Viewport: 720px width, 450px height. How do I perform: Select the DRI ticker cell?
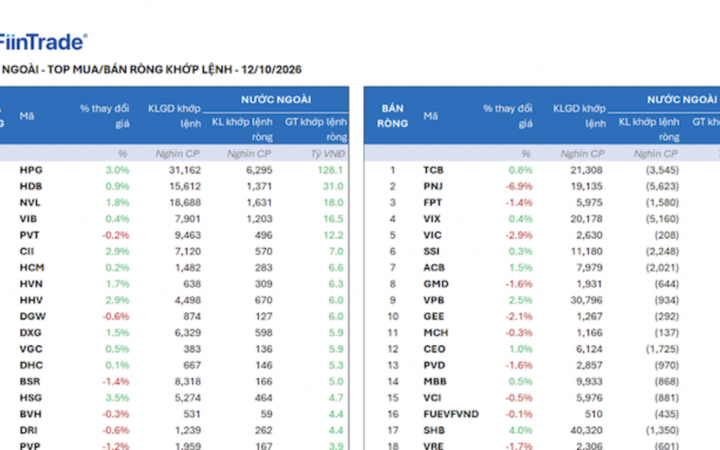pyautogui.click(x=28, y=430)
